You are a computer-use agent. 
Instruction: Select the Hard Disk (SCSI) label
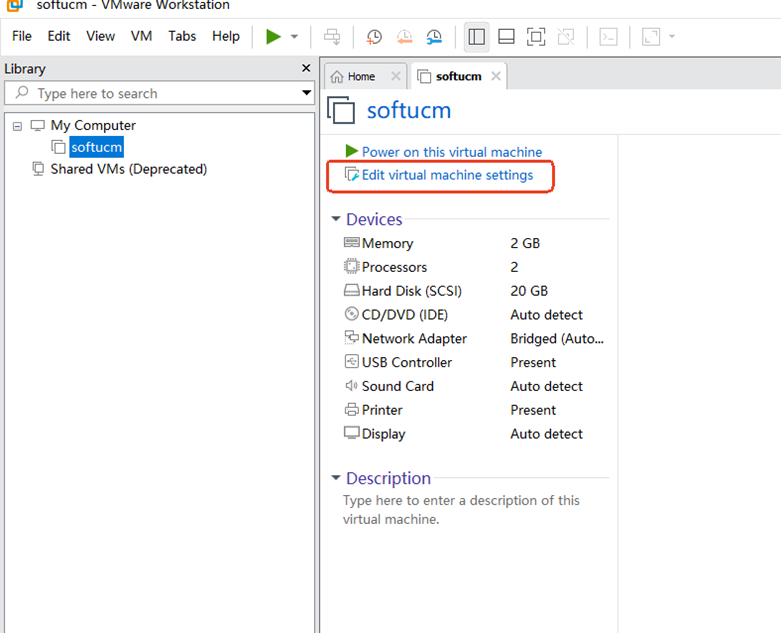tap(411, 291)
